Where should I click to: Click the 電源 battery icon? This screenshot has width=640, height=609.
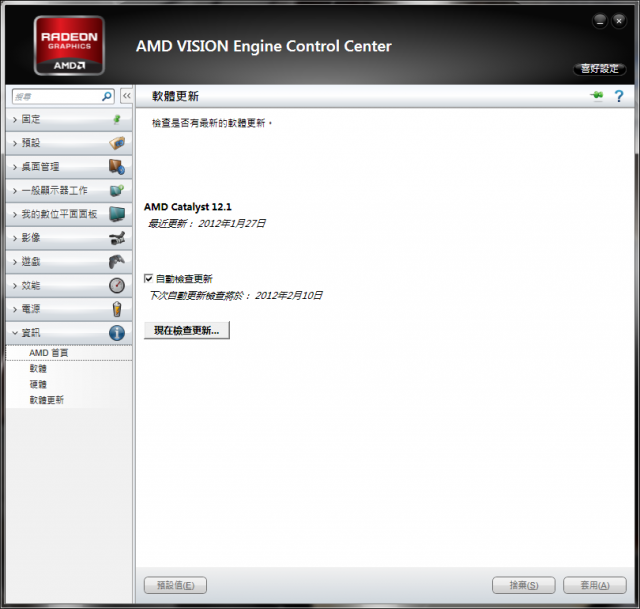117,309
